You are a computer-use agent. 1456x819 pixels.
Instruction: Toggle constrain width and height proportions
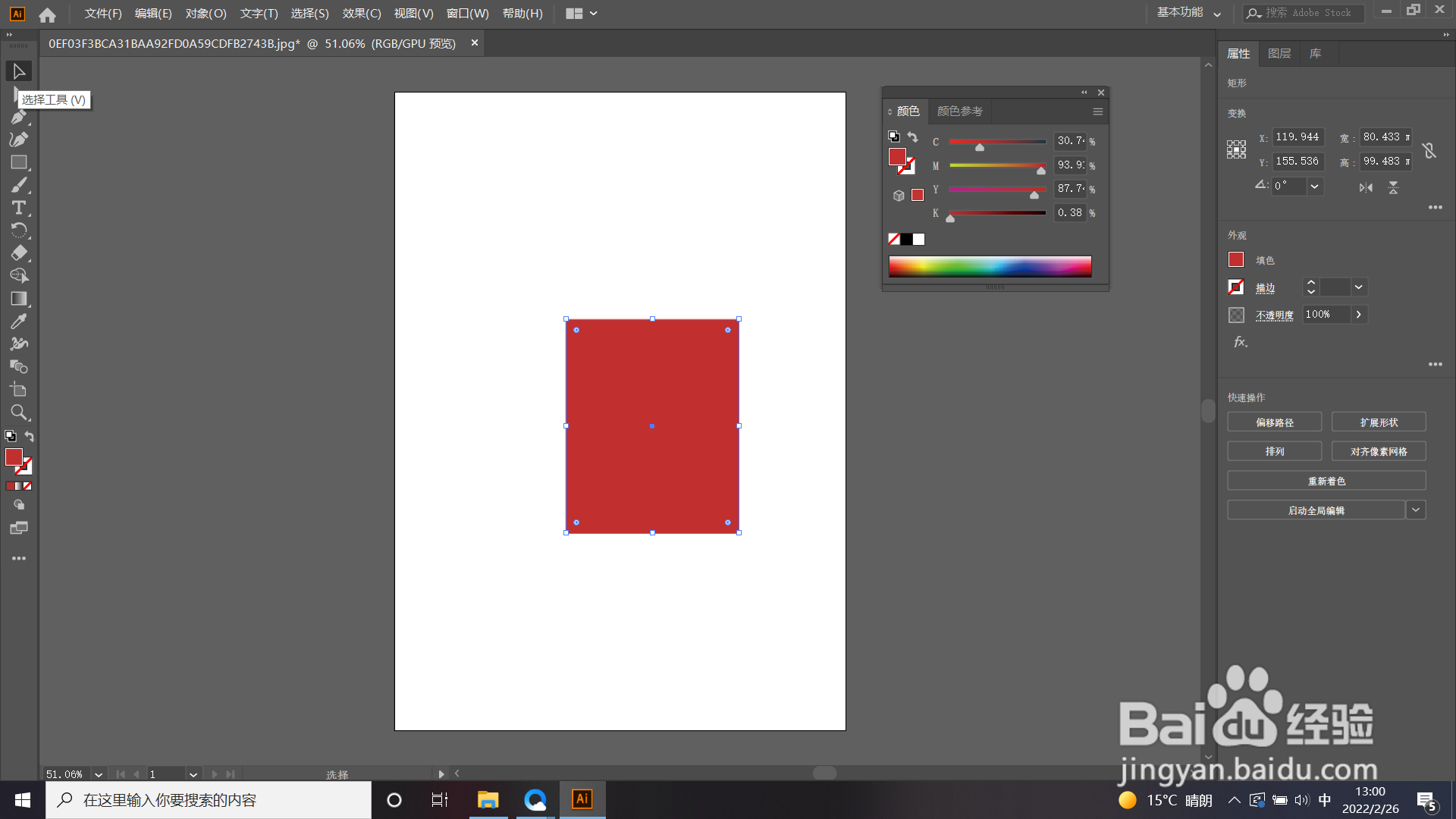coord(1429,150)
